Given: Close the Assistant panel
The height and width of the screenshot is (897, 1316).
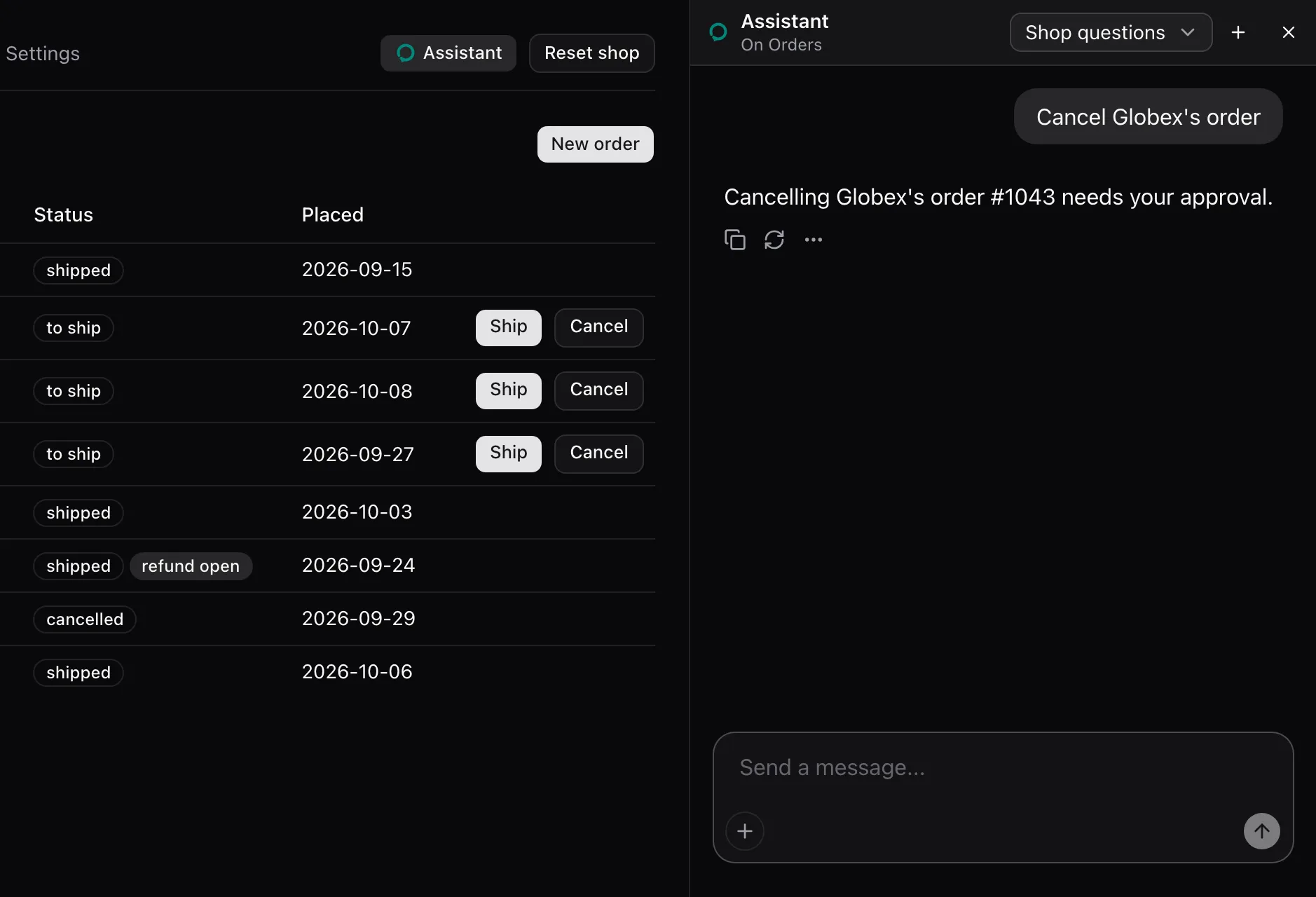Looking at the screenshot, I should (x=1288, y=32).
